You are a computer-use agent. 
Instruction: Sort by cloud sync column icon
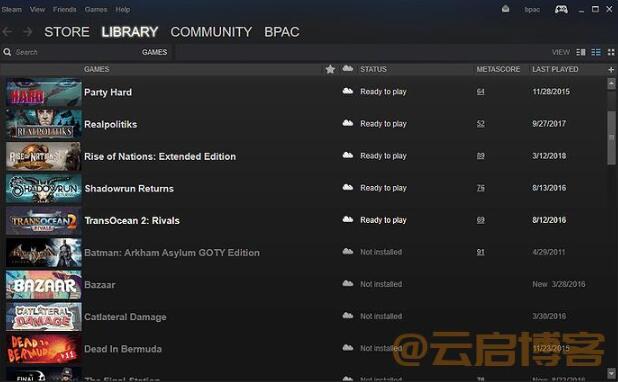click(348, 69)
